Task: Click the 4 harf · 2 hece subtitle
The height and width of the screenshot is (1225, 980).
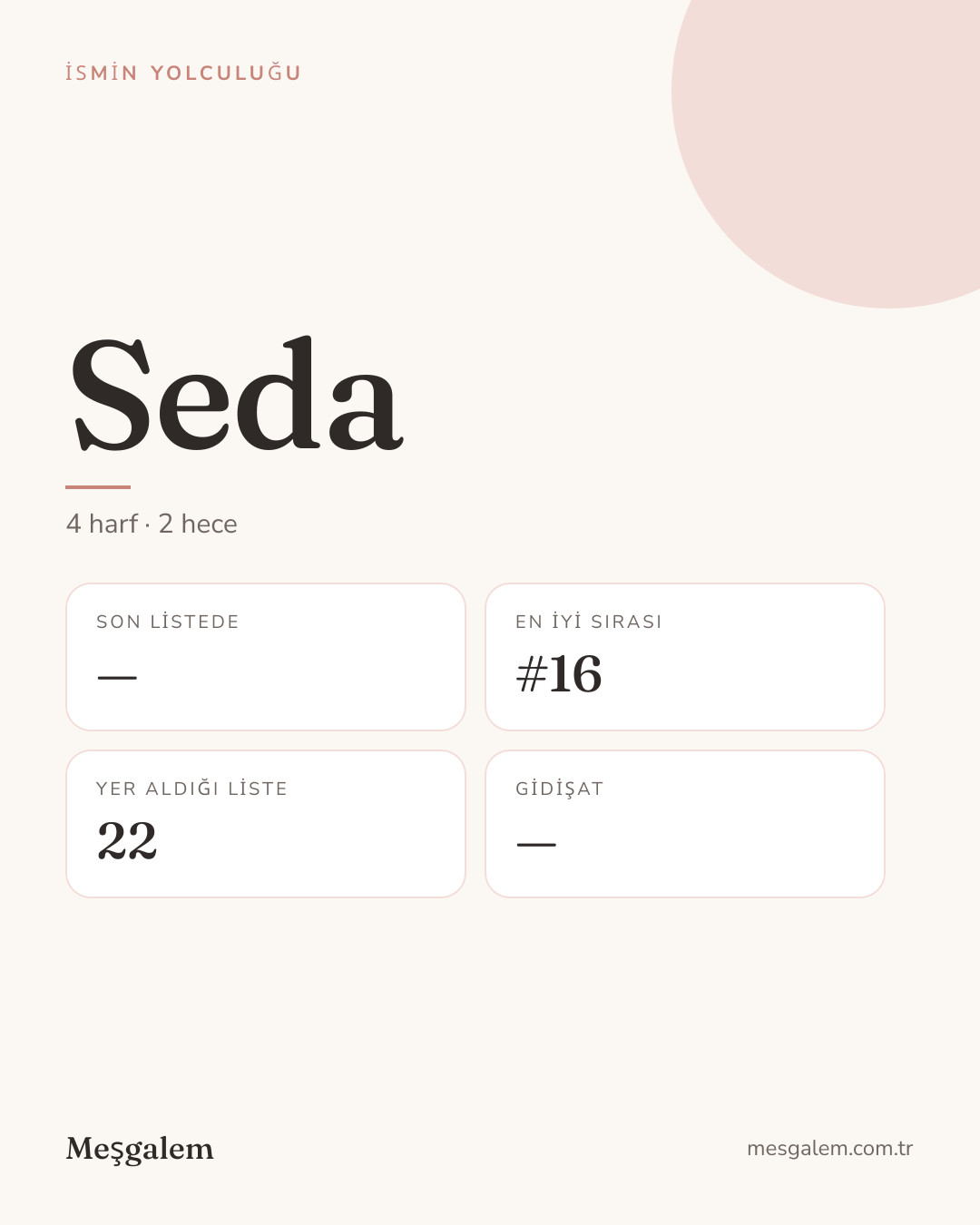Action: tap(152, 524)
